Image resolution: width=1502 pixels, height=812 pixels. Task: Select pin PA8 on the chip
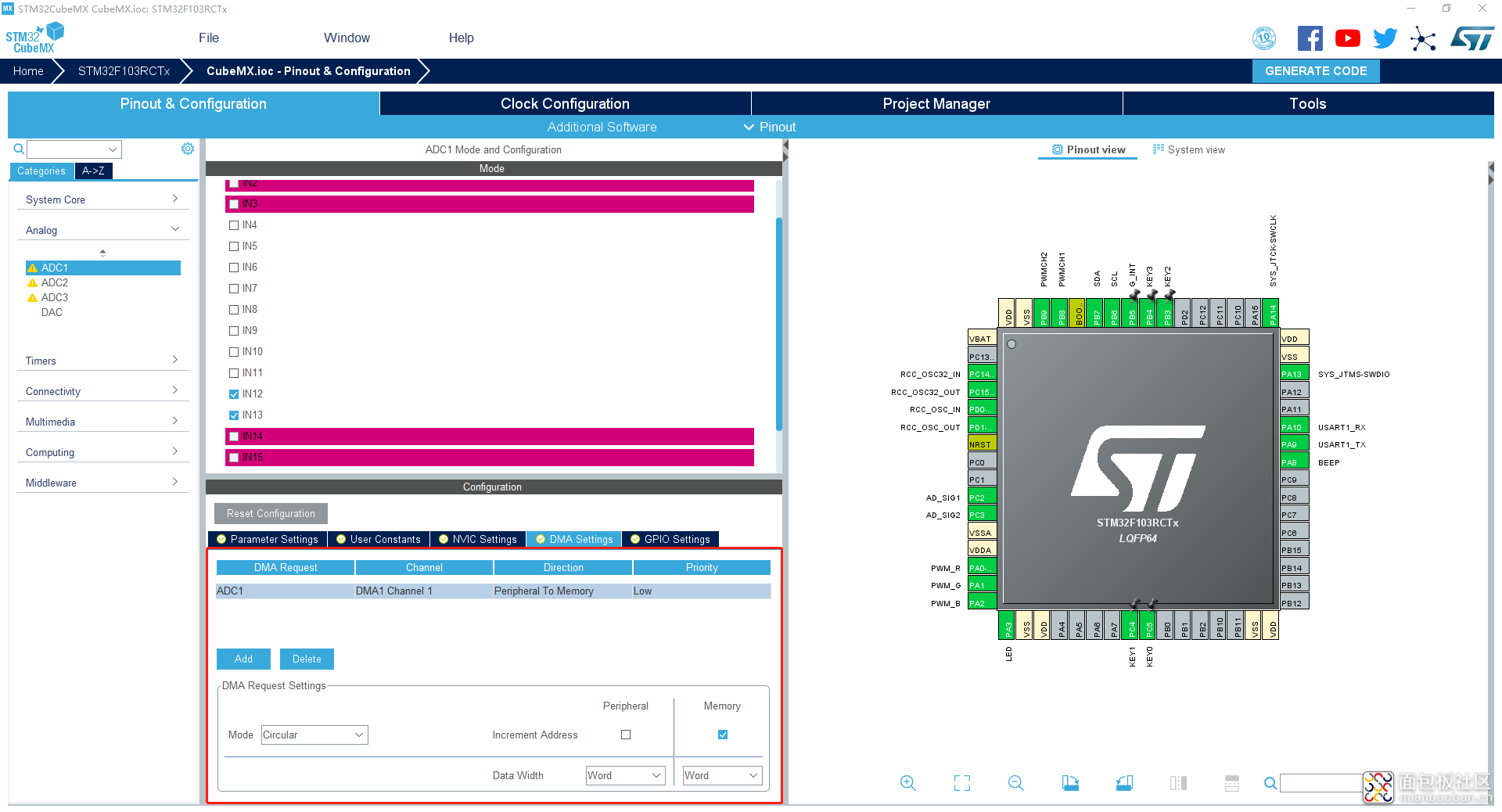[x=1295, y=462]
